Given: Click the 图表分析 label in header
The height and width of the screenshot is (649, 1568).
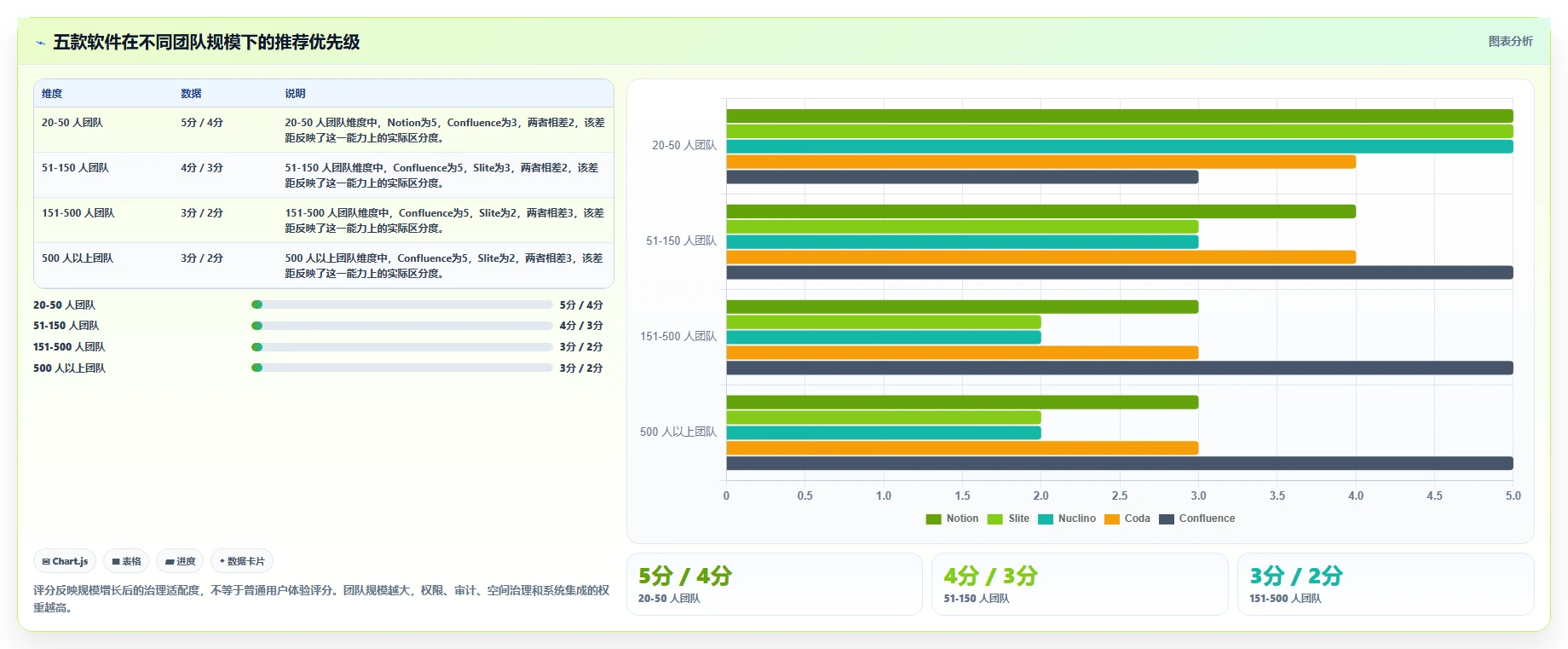Looking at the screenshot, I should 1510,41.
